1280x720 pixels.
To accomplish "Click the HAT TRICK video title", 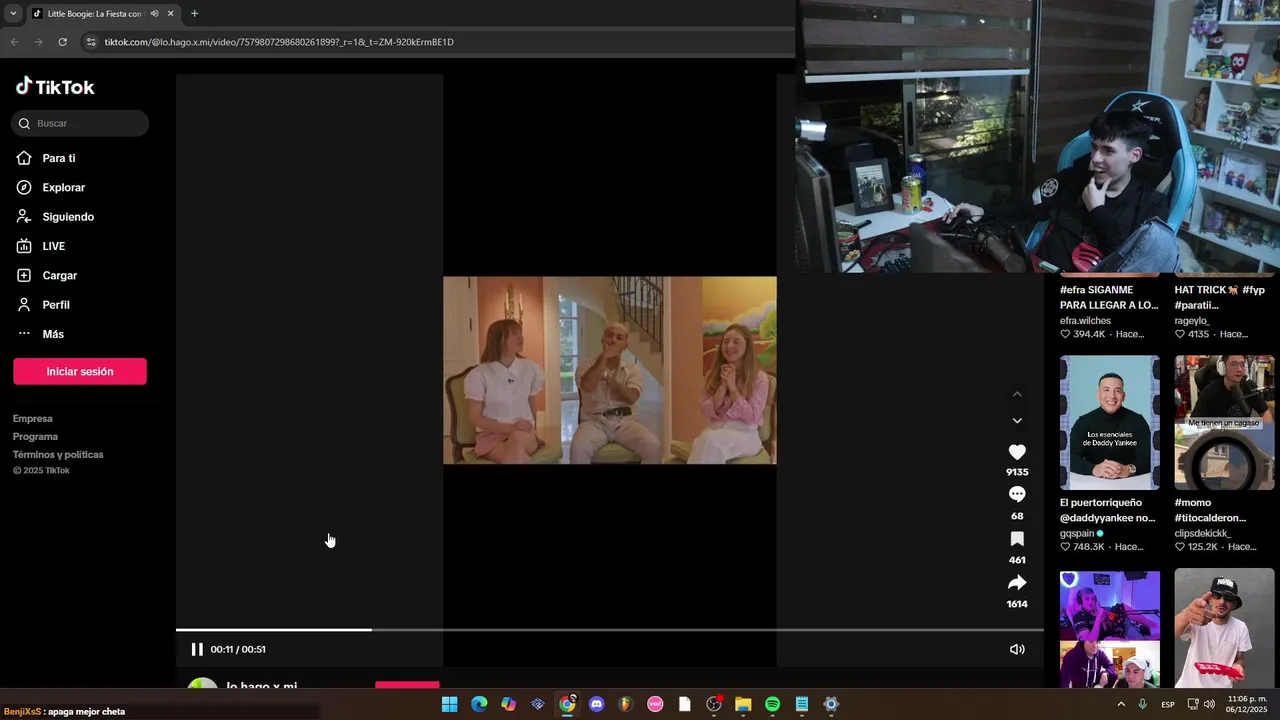I will (1220, 297).
